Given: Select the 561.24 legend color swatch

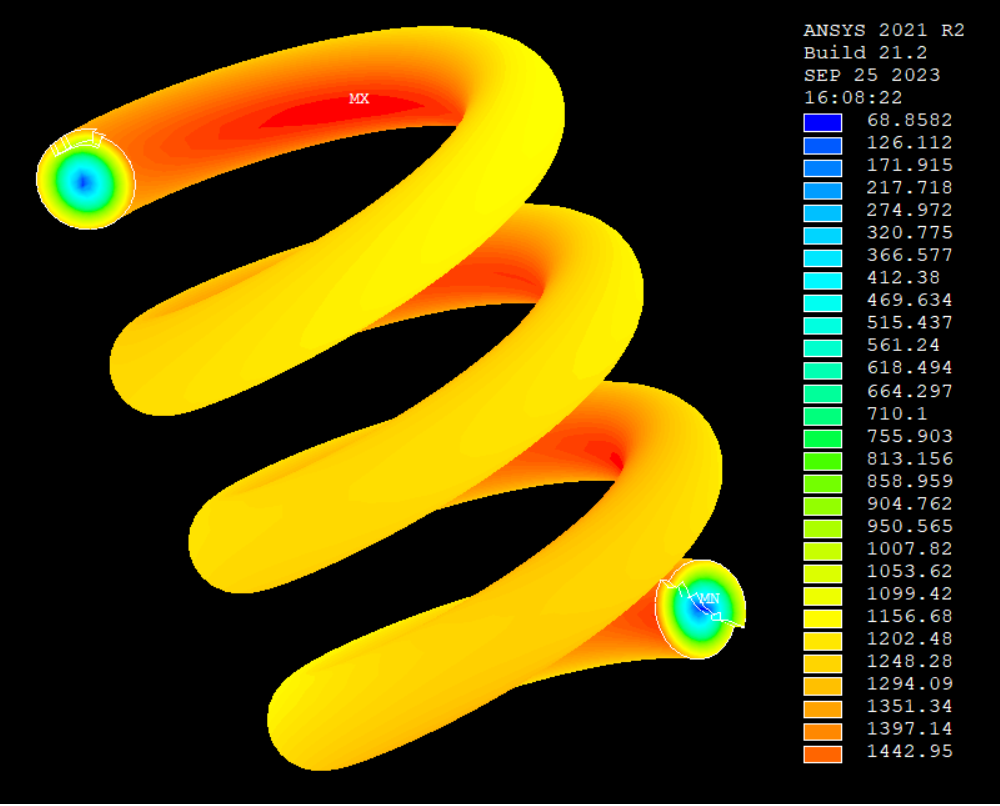Looking at the screenshot, I should 823,348.
